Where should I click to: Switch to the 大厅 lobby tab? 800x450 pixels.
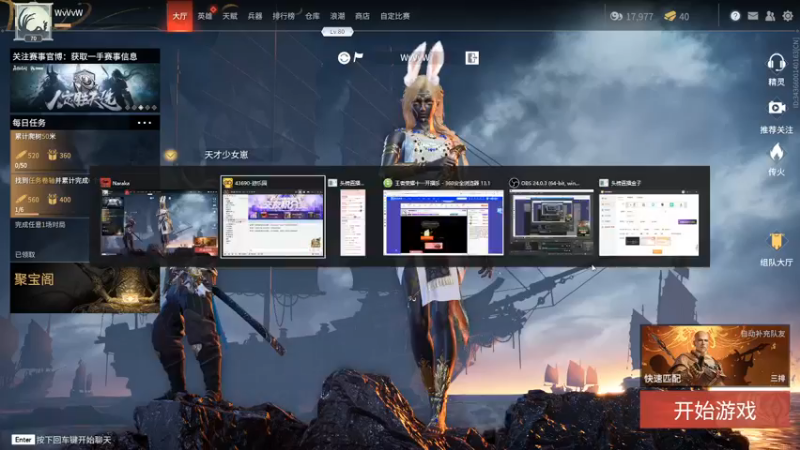point(180,16)
